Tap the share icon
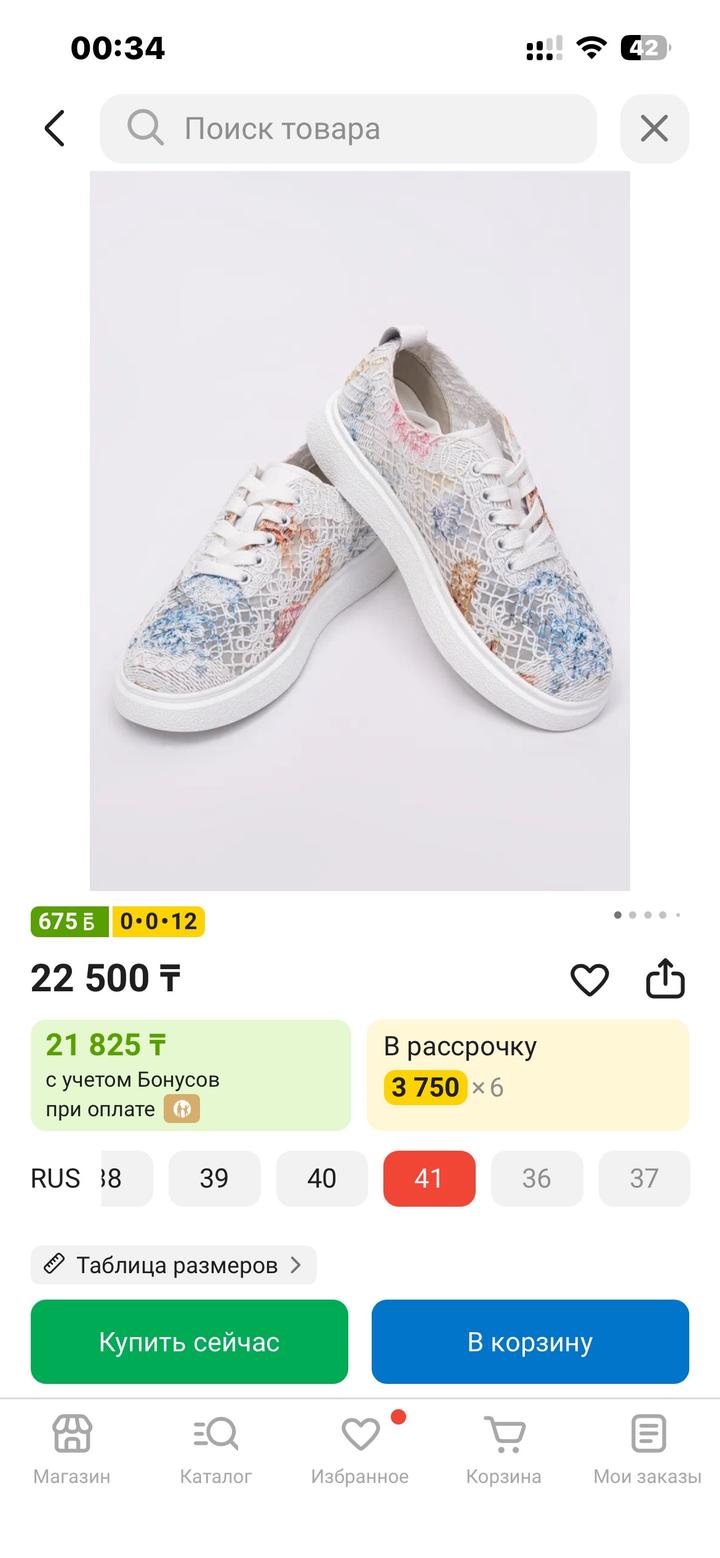Screen dimensions: 720x1558 tap(665, 979)
